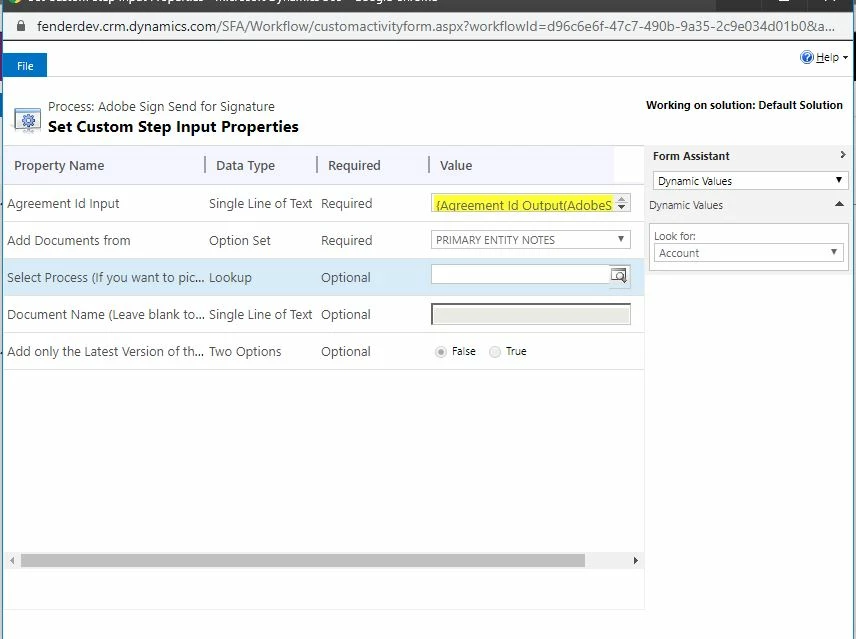Click the Property Name column header
The image size is (856, 639).
tap(59, 165)
